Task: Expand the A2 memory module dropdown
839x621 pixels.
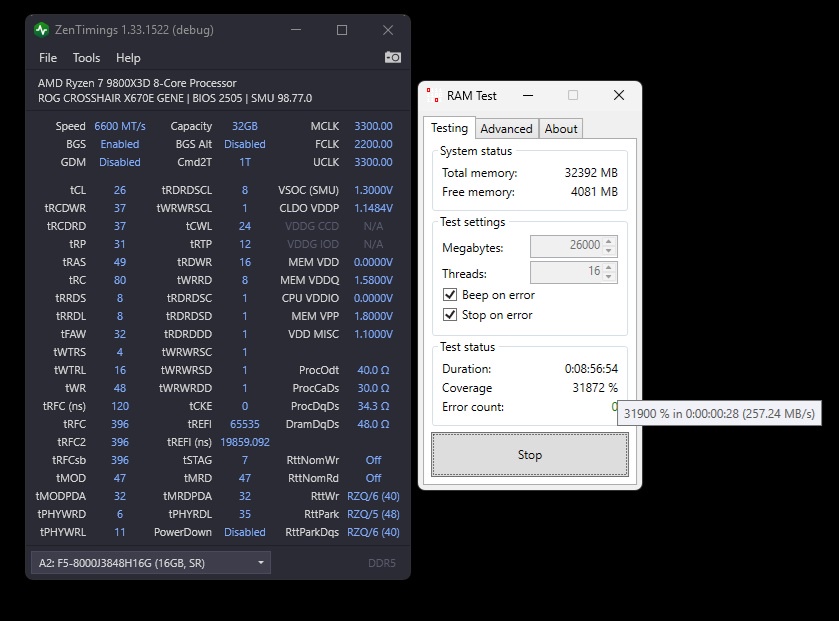Action: point(261,563)
